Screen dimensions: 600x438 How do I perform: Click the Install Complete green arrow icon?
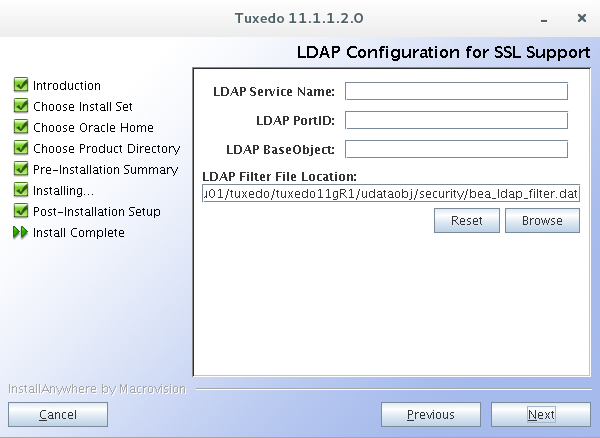21,232
